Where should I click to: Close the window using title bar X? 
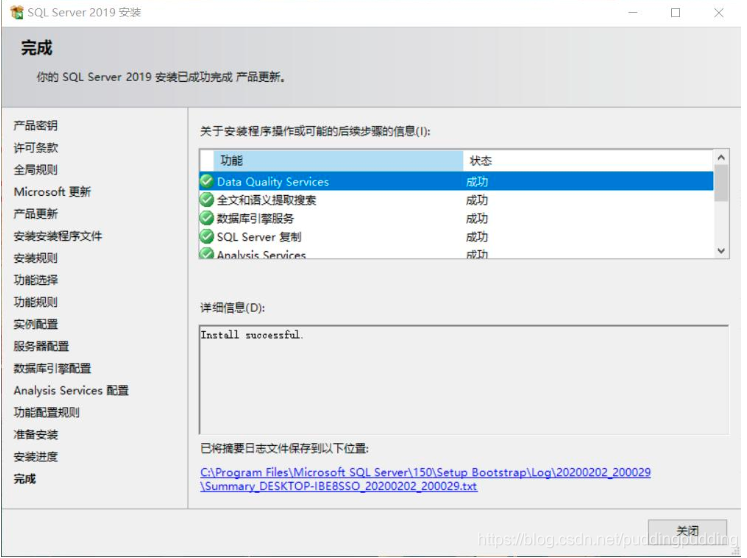click(x=719, y=12)
